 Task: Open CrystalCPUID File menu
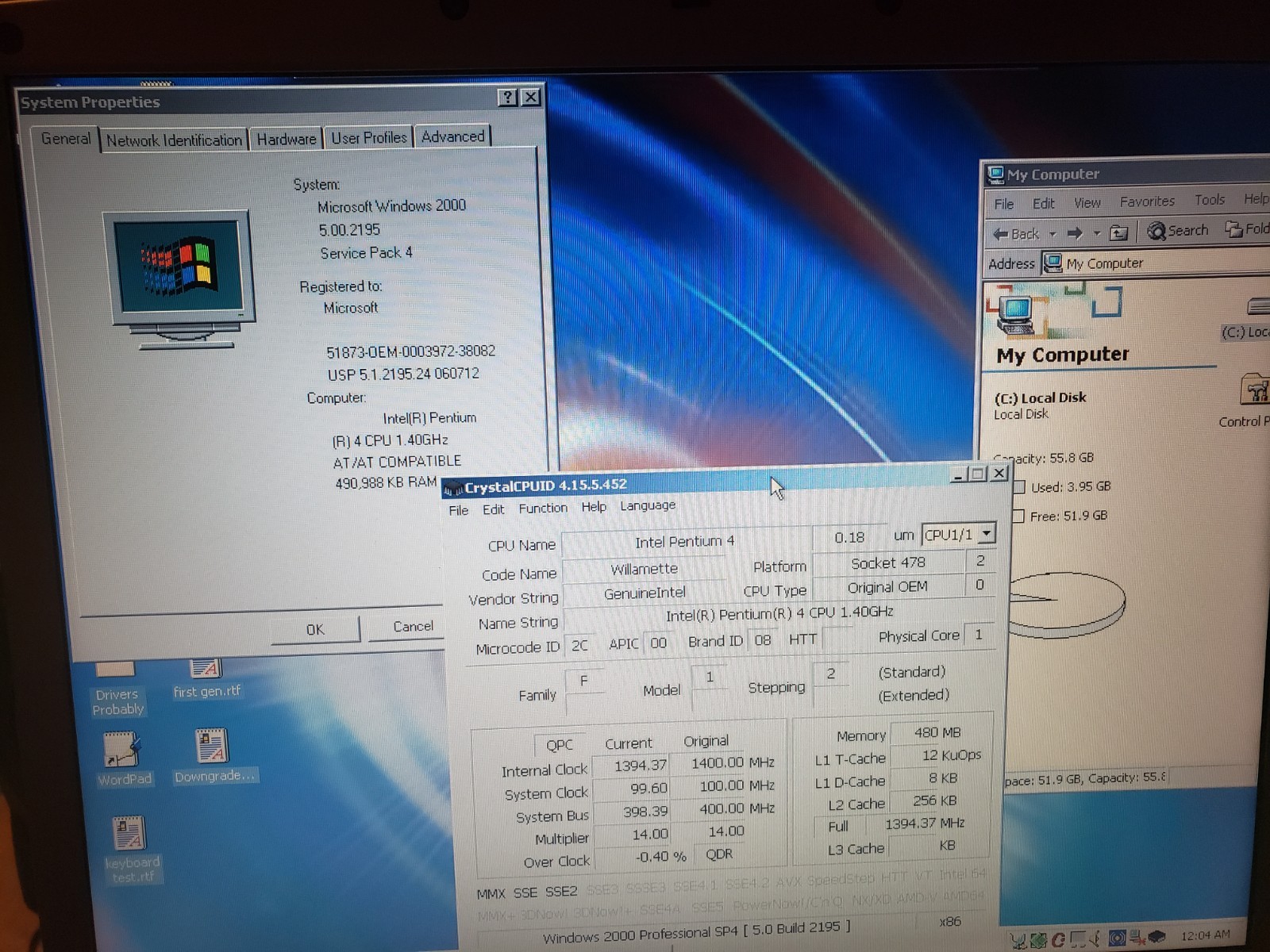458,510
